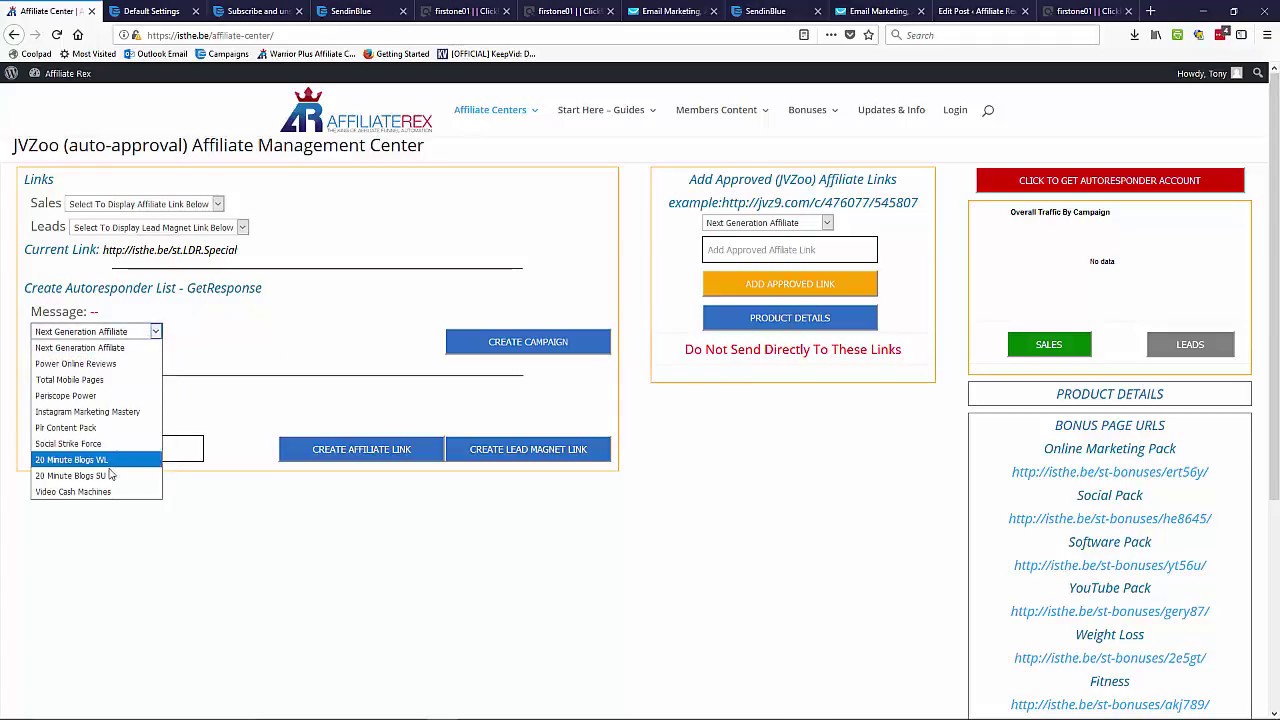Viewport: 1280px width, 720px height.
Task: Click the orange ADD APPROVED LINK button
Action: click(x=790, y=284)
